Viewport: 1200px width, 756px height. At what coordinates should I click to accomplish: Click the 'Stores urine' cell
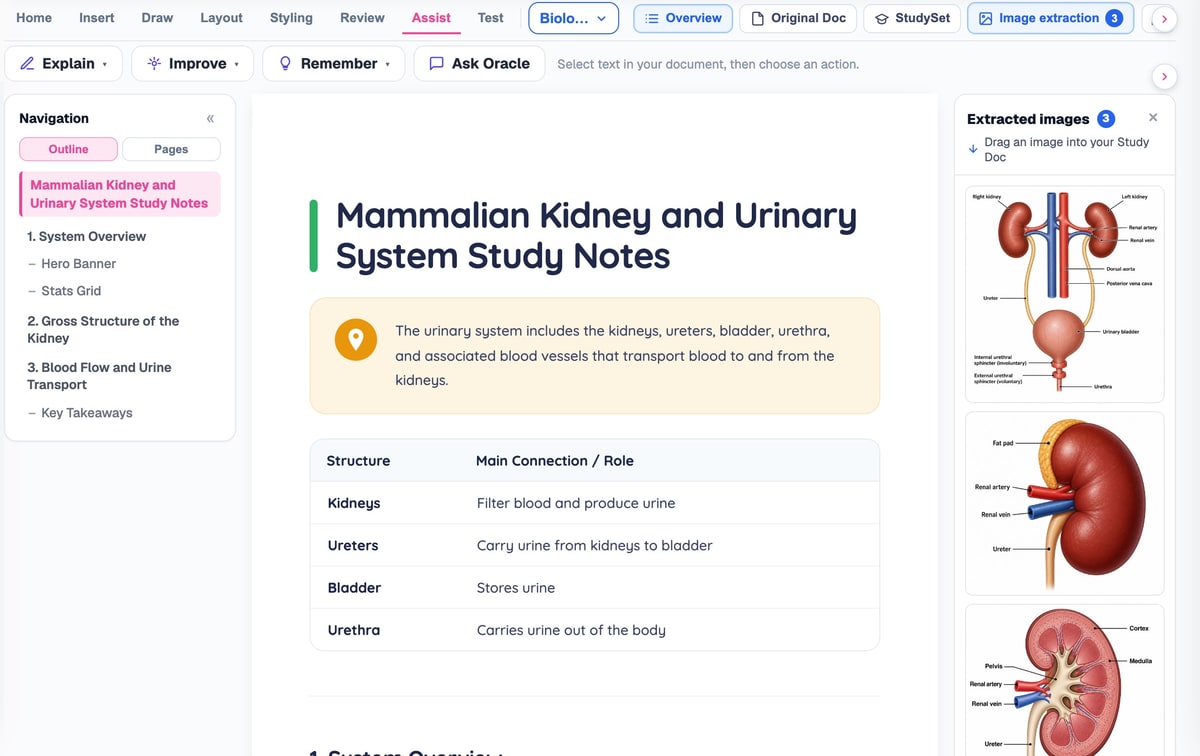click(516, 588)
